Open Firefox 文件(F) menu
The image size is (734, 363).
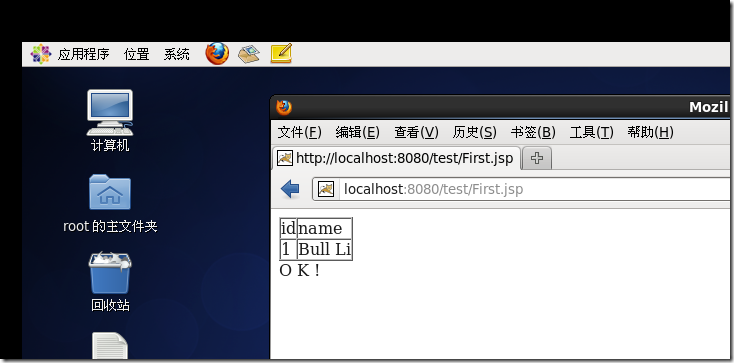click(300, 133)
